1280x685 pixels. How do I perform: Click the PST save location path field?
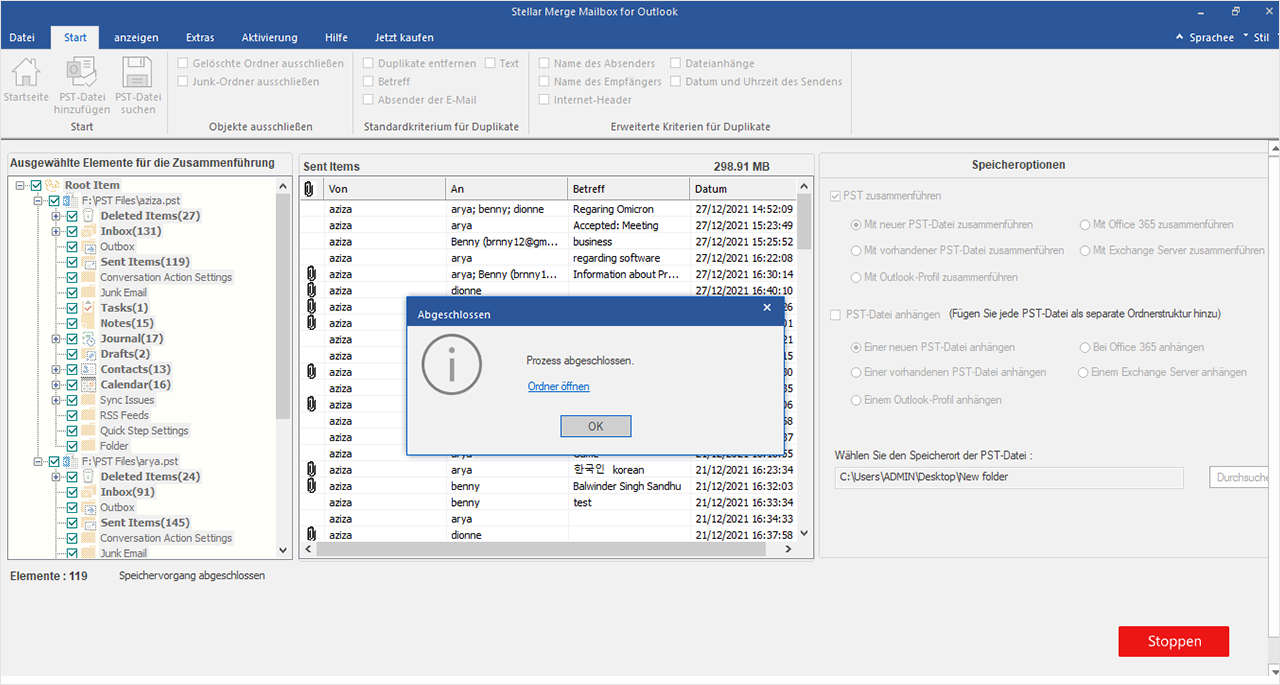pos(1008,477)
